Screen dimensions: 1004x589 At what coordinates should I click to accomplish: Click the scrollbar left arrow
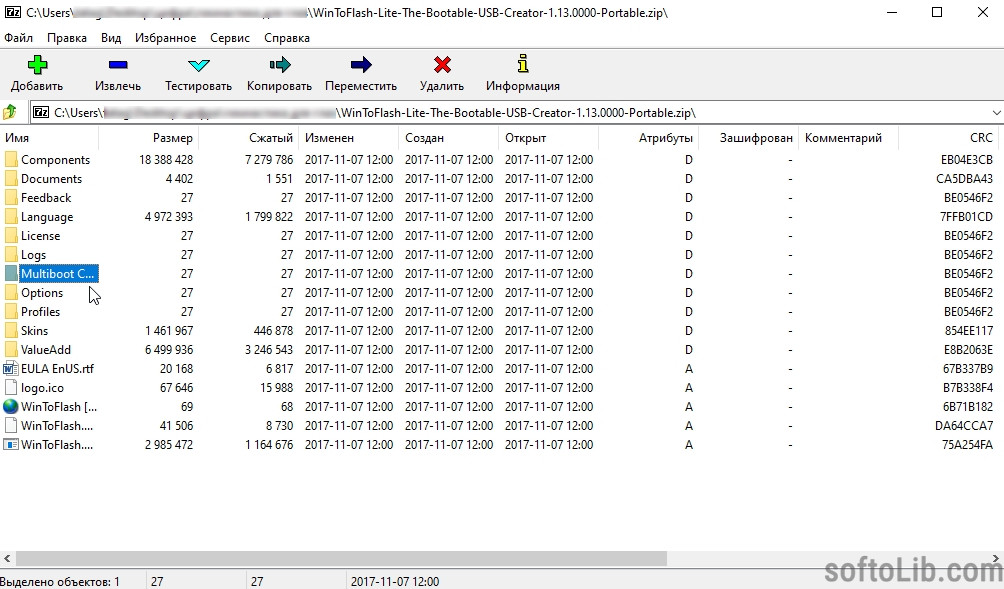[x=7, y=559]
